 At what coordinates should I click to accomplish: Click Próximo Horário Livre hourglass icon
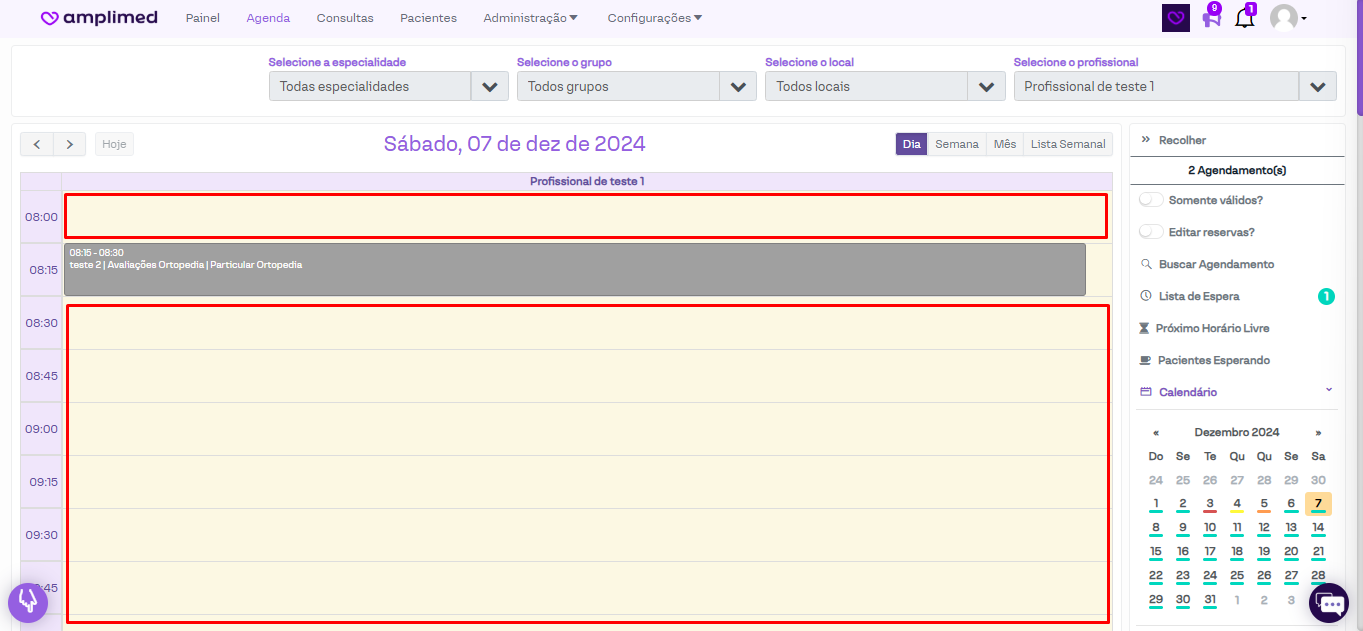coord(1145,328)
